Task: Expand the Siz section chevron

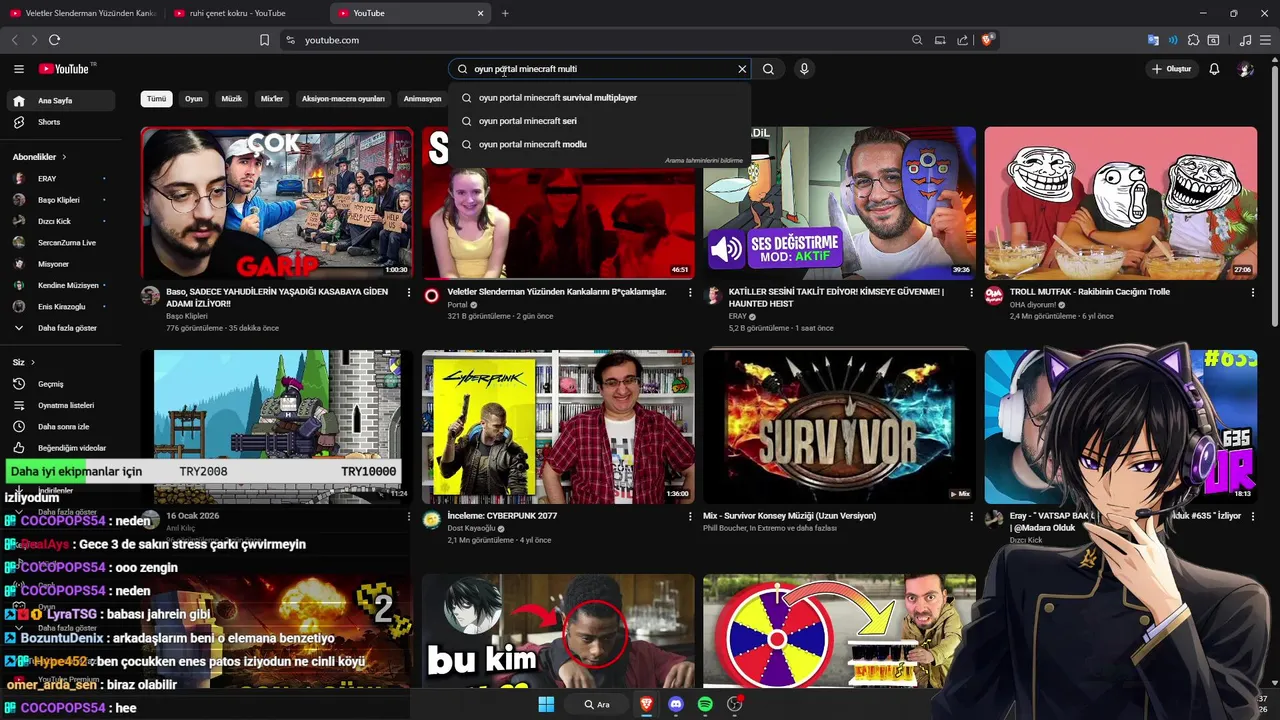Action: coord(32,362)
